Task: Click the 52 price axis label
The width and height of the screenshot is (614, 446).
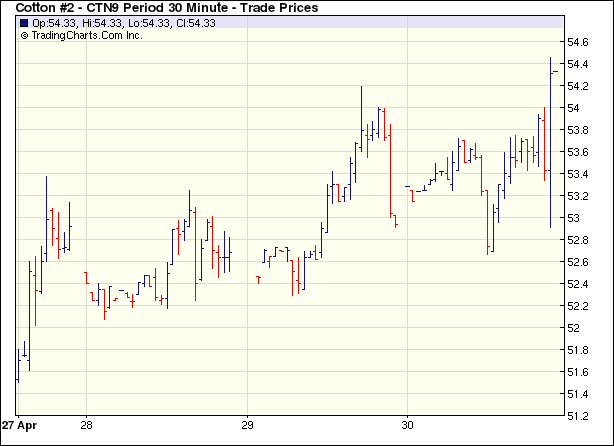Action: (x=574, y=328)
